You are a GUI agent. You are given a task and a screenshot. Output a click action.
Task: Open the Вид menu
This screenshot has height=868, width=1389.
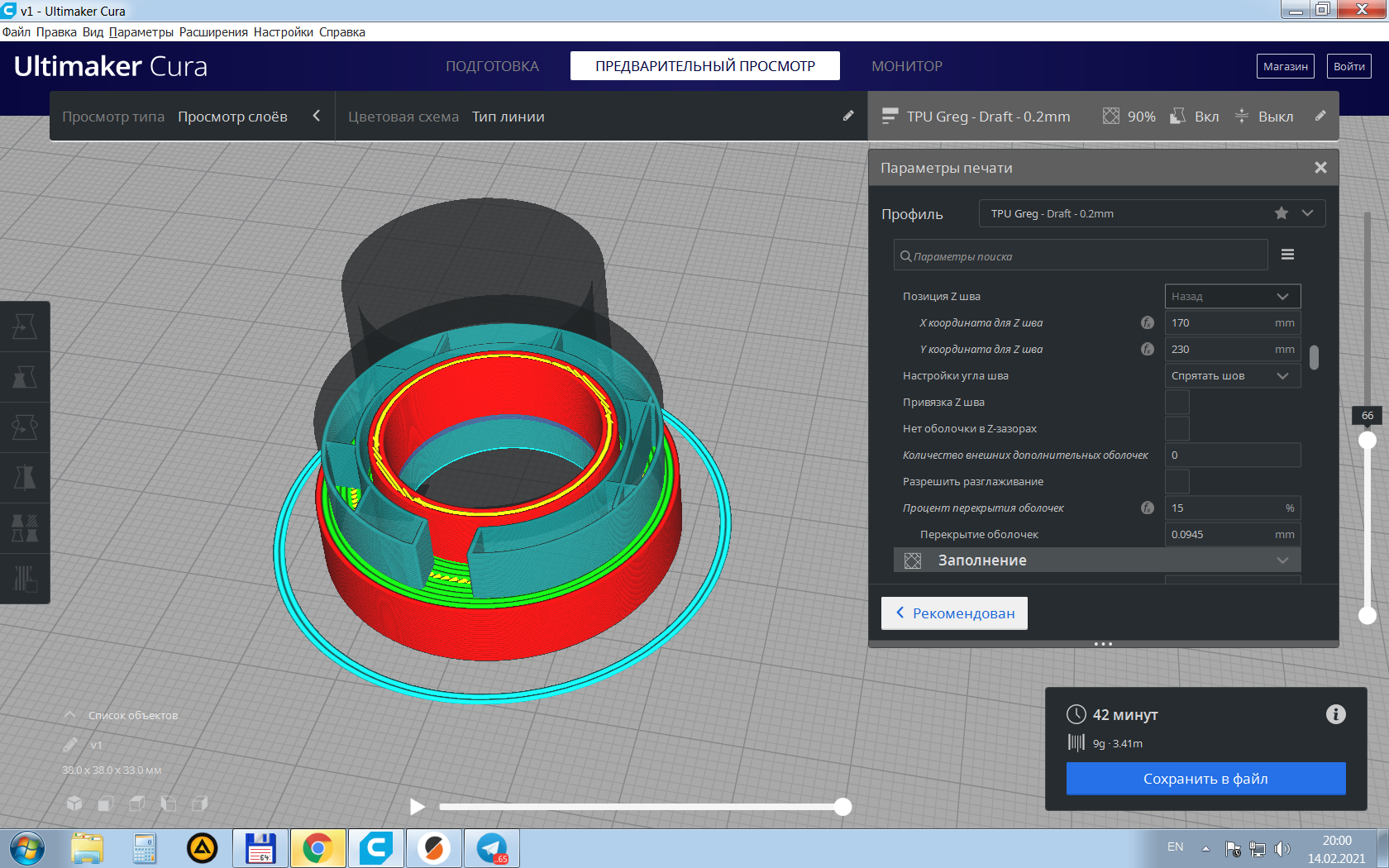[93, 32]
